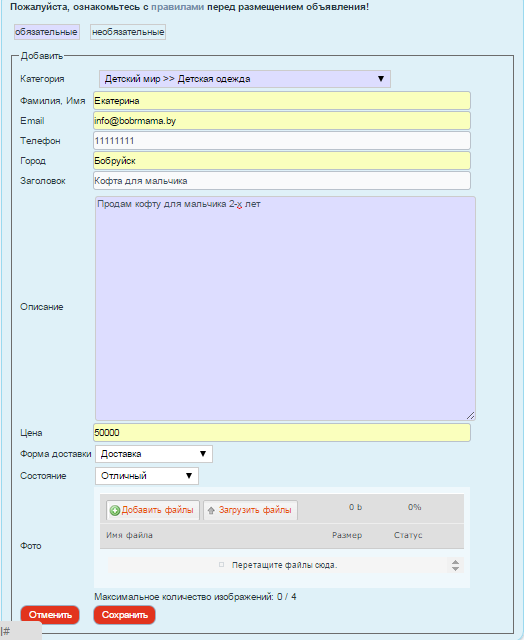Click the 0% upload progress value
This screenshot has width=524, height=640.
pos(415,507)
